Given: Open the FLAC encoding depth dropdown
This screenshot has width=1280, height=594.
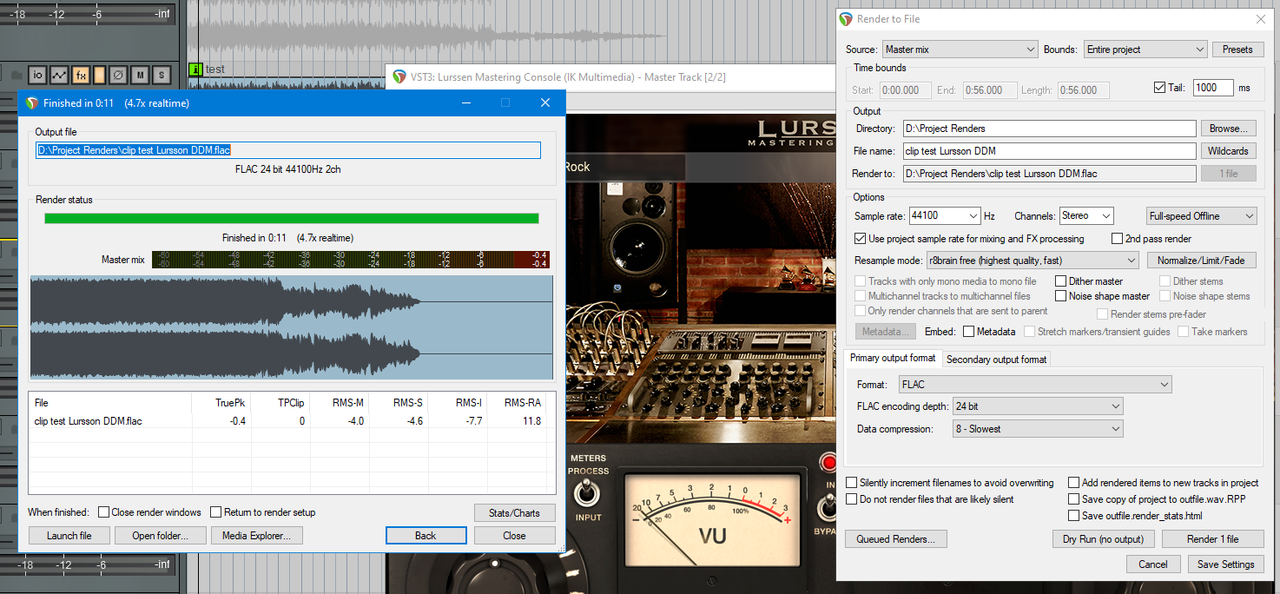Looking at the screenshot, I should click(x=1037, y=407).
